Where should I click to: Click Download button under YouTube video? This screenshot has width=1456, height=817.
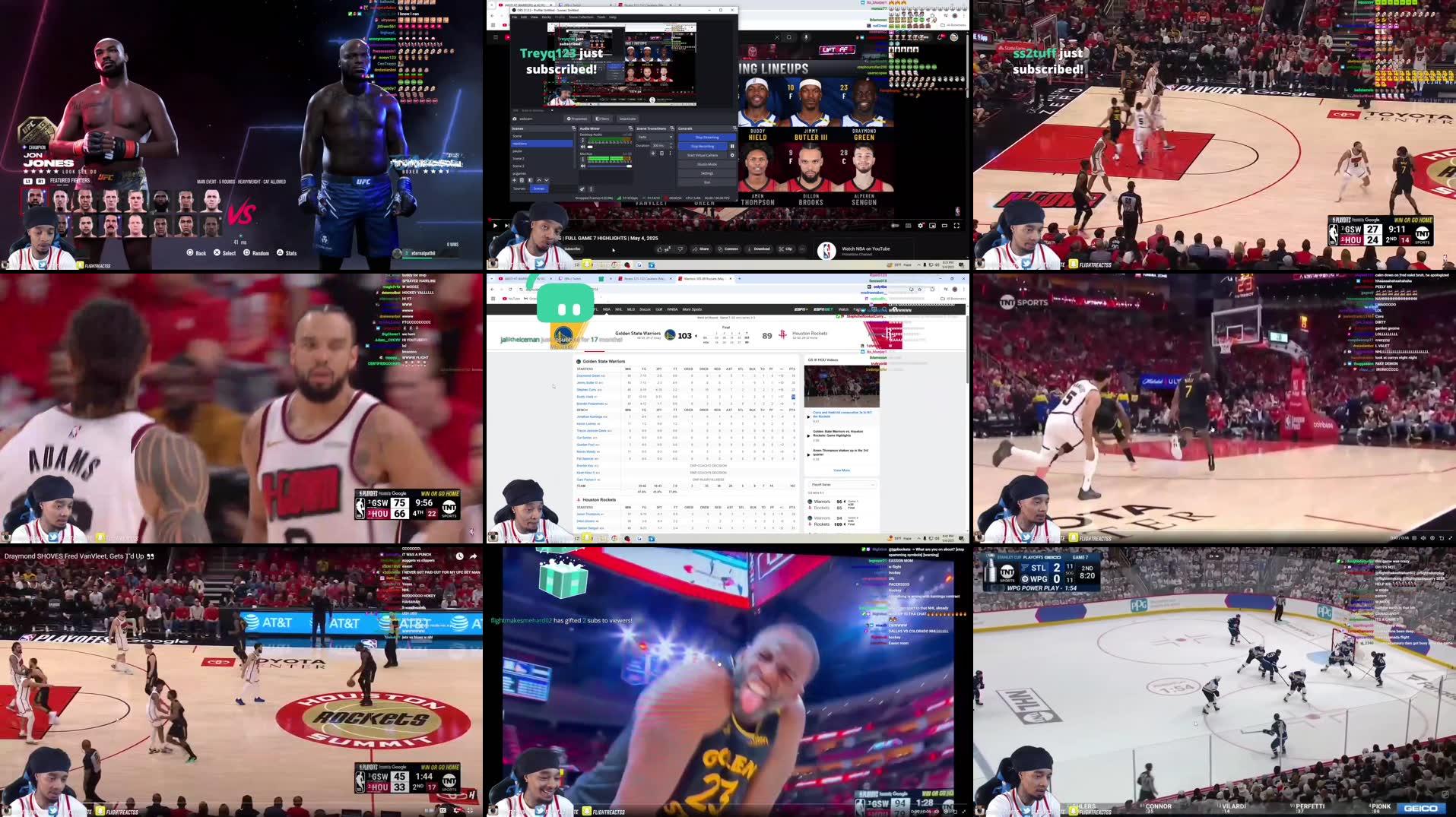pyautogui.click(x=759, y=249)
